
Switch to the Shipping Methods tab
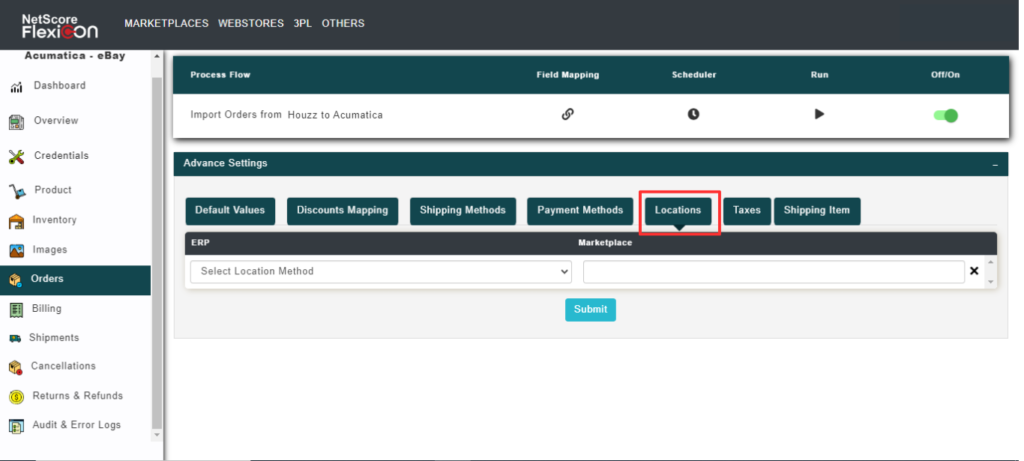[463, 211]
